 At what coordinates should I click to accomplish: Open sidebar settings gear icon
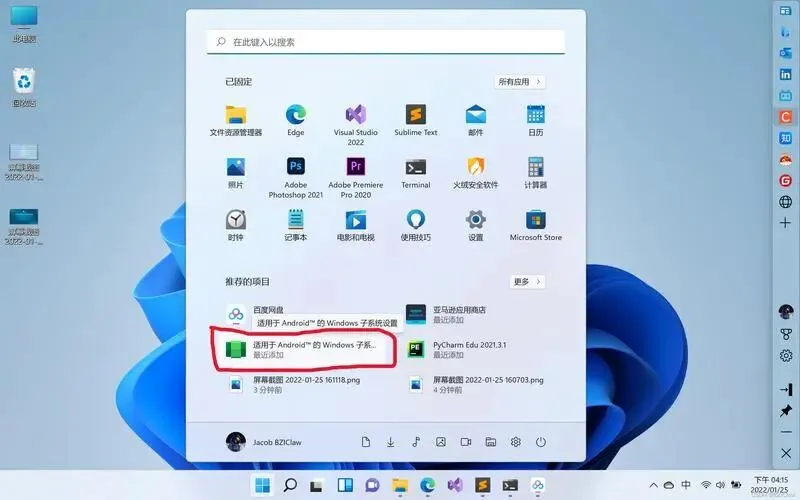pyautogui.click(x=786, y=356)
